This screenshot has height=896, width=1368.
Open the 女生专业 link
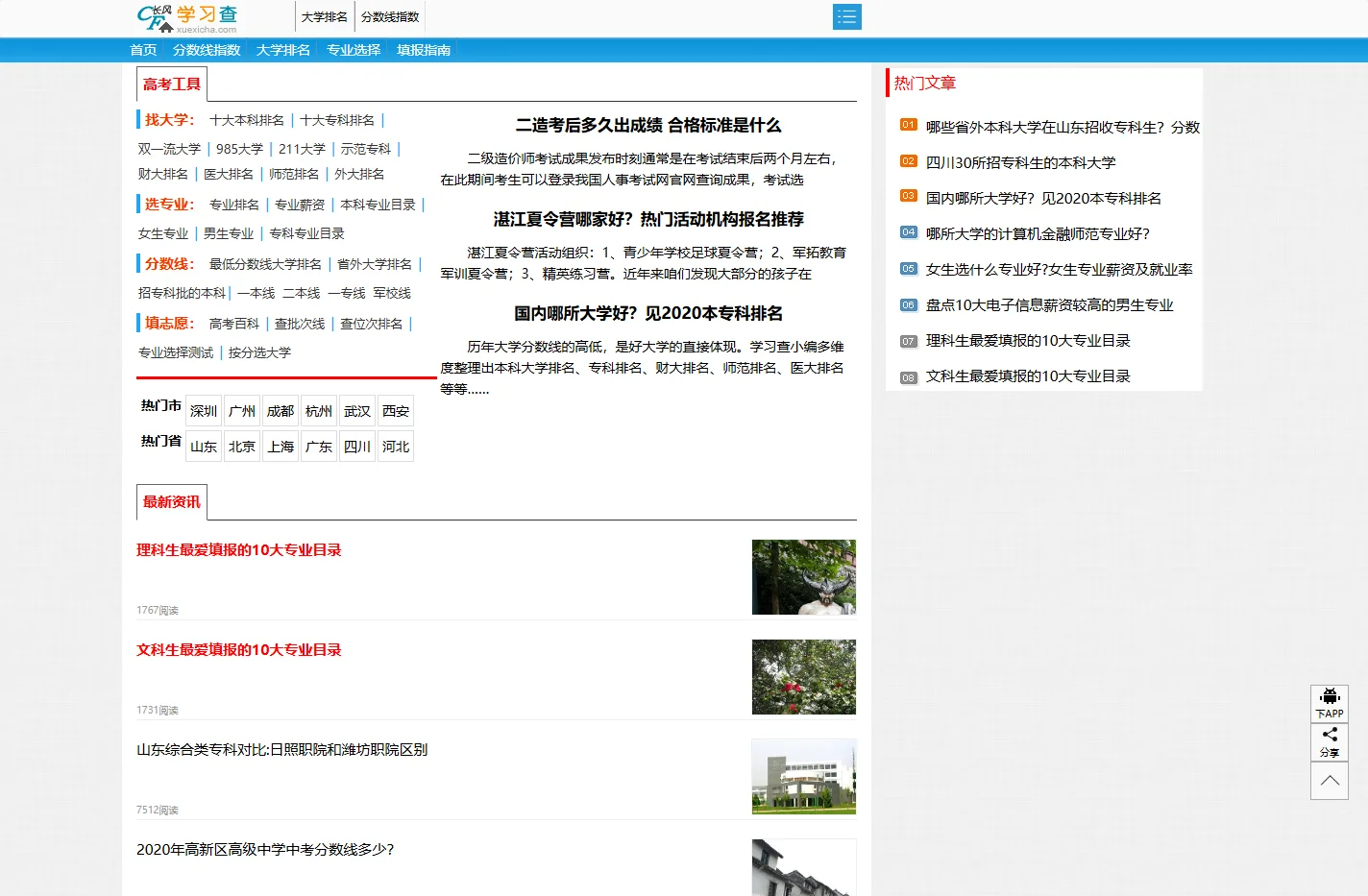click(x=162, y=233)
